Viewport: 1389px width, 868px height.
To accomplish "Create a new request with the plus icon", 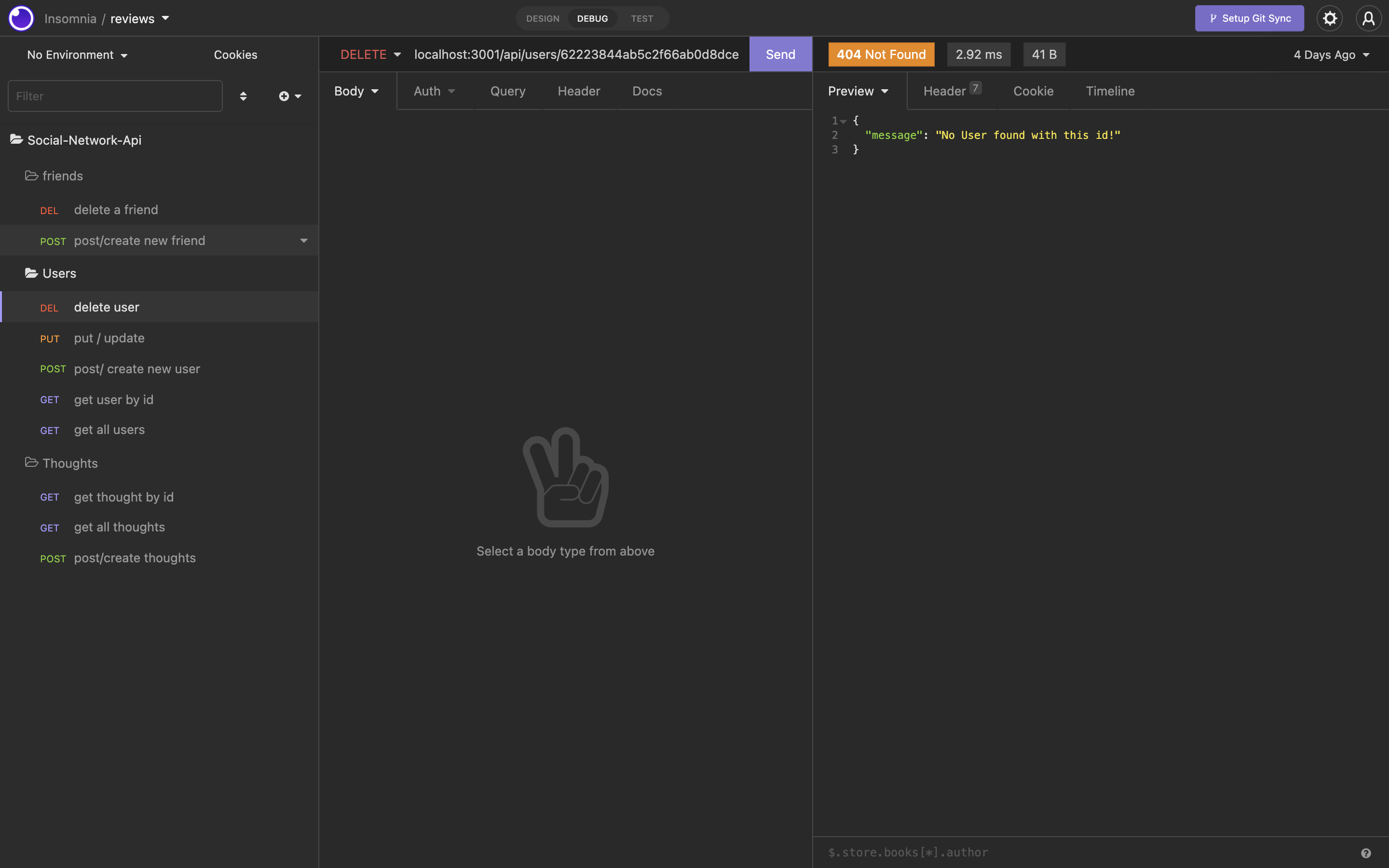I will point(285,96).
